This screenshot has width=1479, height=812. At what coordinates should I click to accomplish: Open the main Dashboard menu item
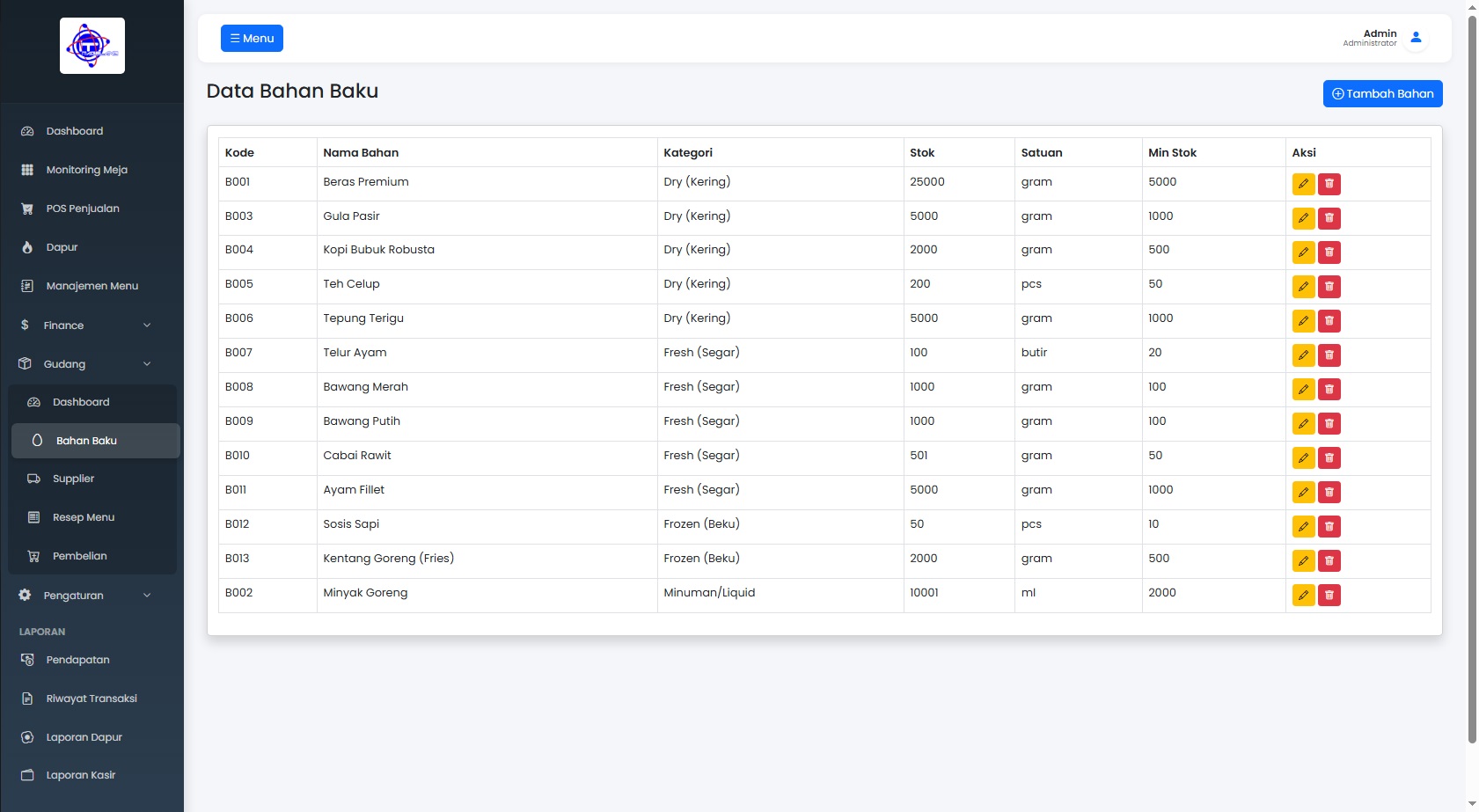coord(92,131)
